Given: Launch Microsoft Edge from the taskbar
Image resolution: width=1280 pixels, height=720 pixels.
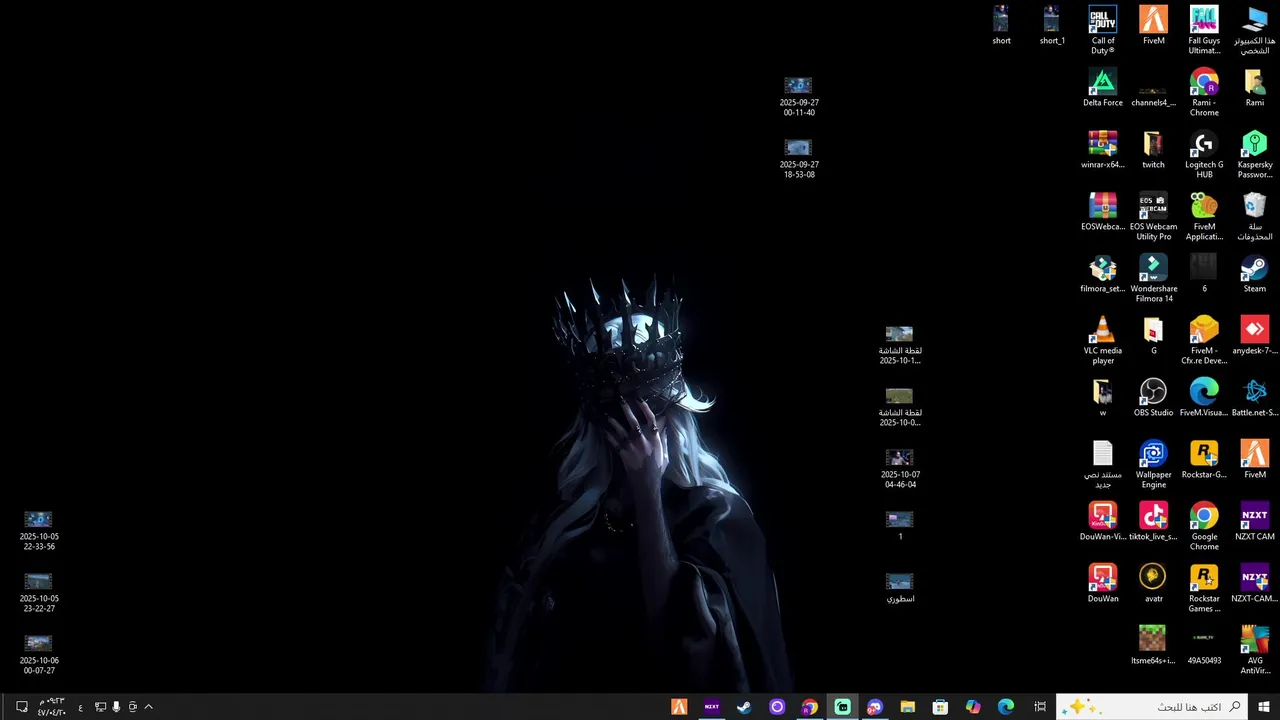Looking at the screenshot, I should coord(1006,707).
